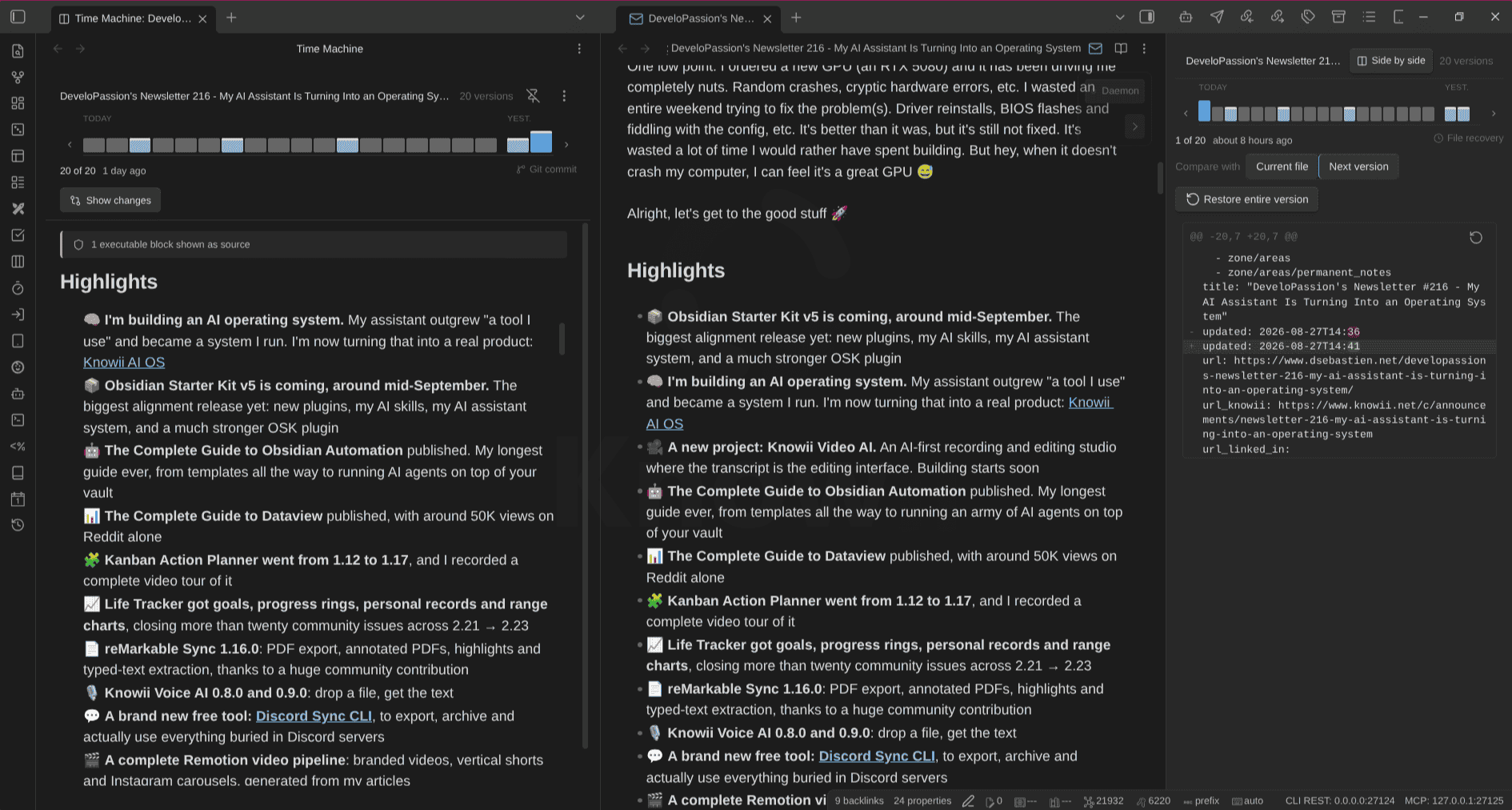Screen dimensions: 1512x810
Task: Open the Knowii AI OS link in Time Machine
Action: [124, 363]
